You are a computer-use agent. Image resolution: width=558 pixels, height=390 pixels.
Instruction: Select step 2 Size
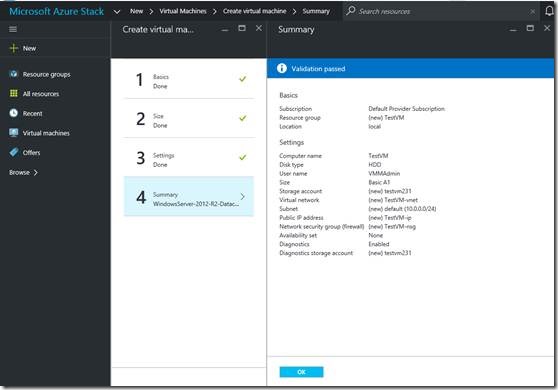coord(189,118)
